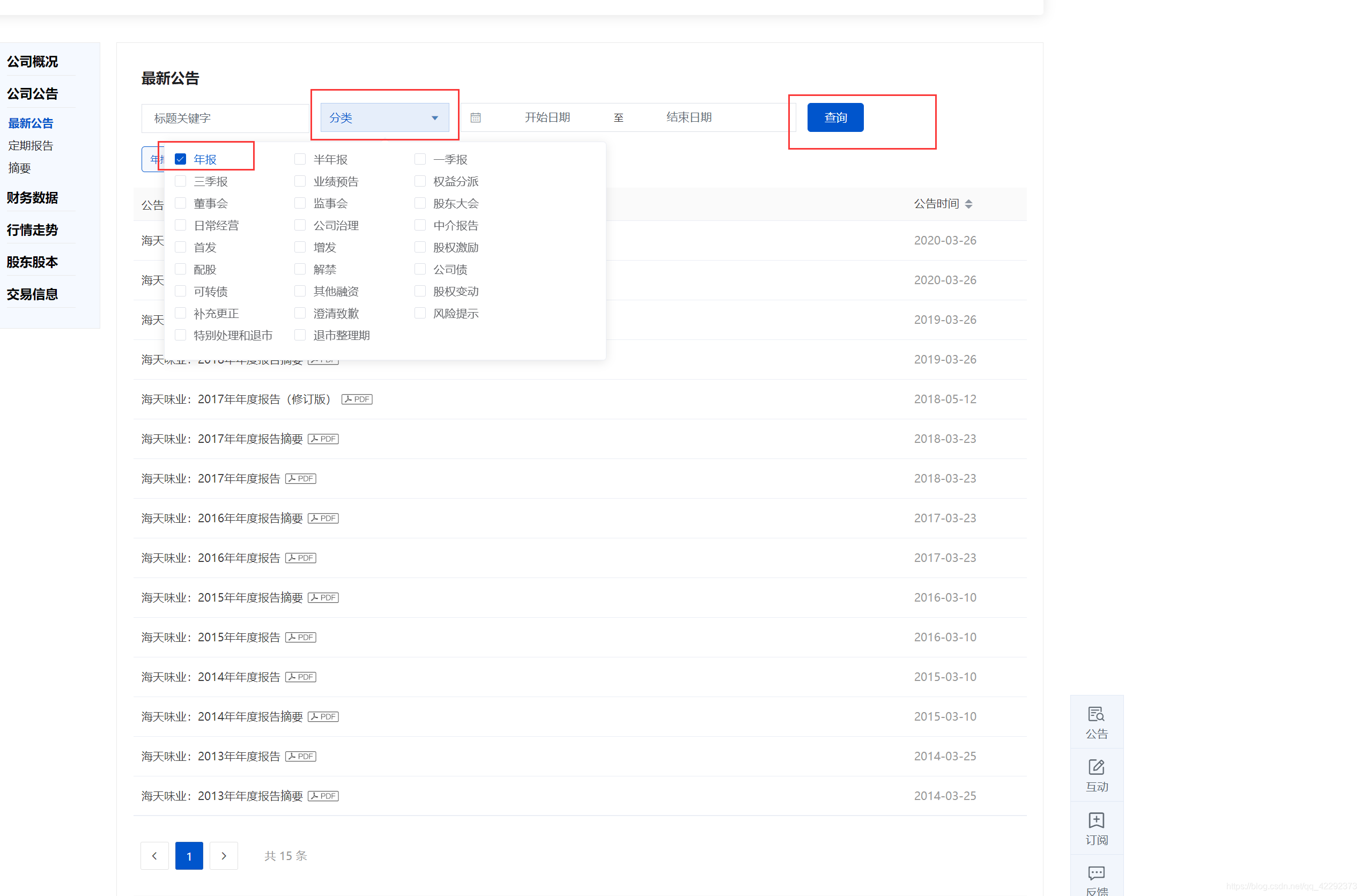Open 财务数据 section in left sidebar
Screen dimensions: 1362x896
click(32, 197)
